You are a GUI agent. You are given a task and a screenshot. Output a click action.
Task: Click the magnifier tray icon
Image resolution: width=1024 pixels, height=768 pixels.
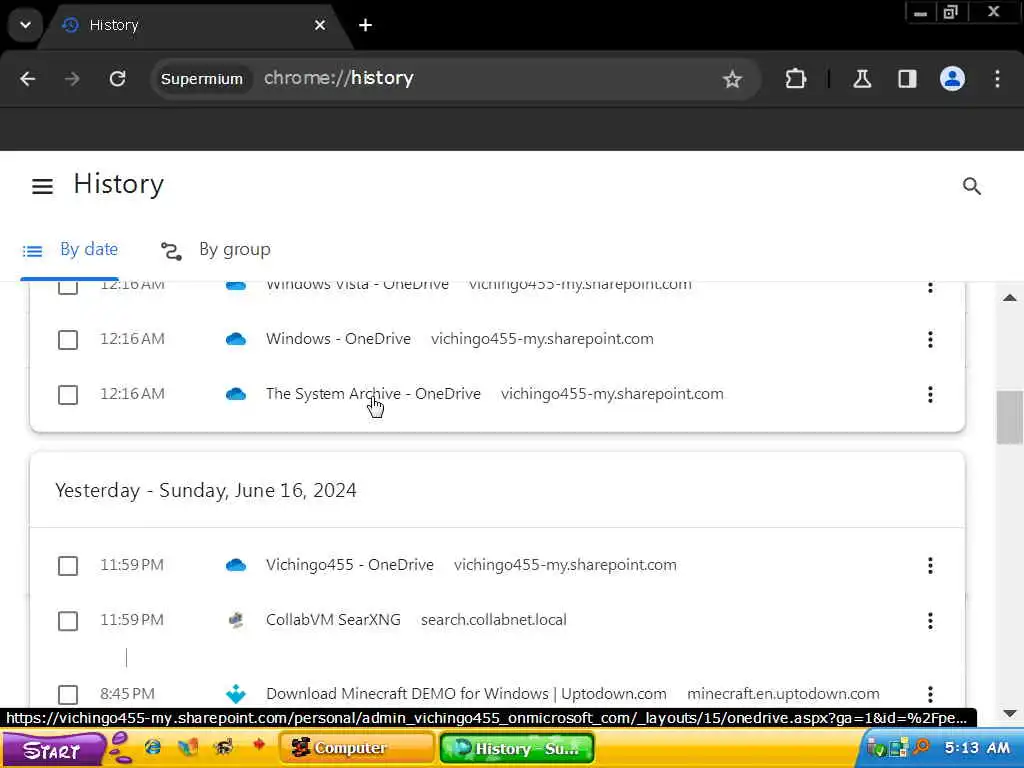click(x=921, y=746)
